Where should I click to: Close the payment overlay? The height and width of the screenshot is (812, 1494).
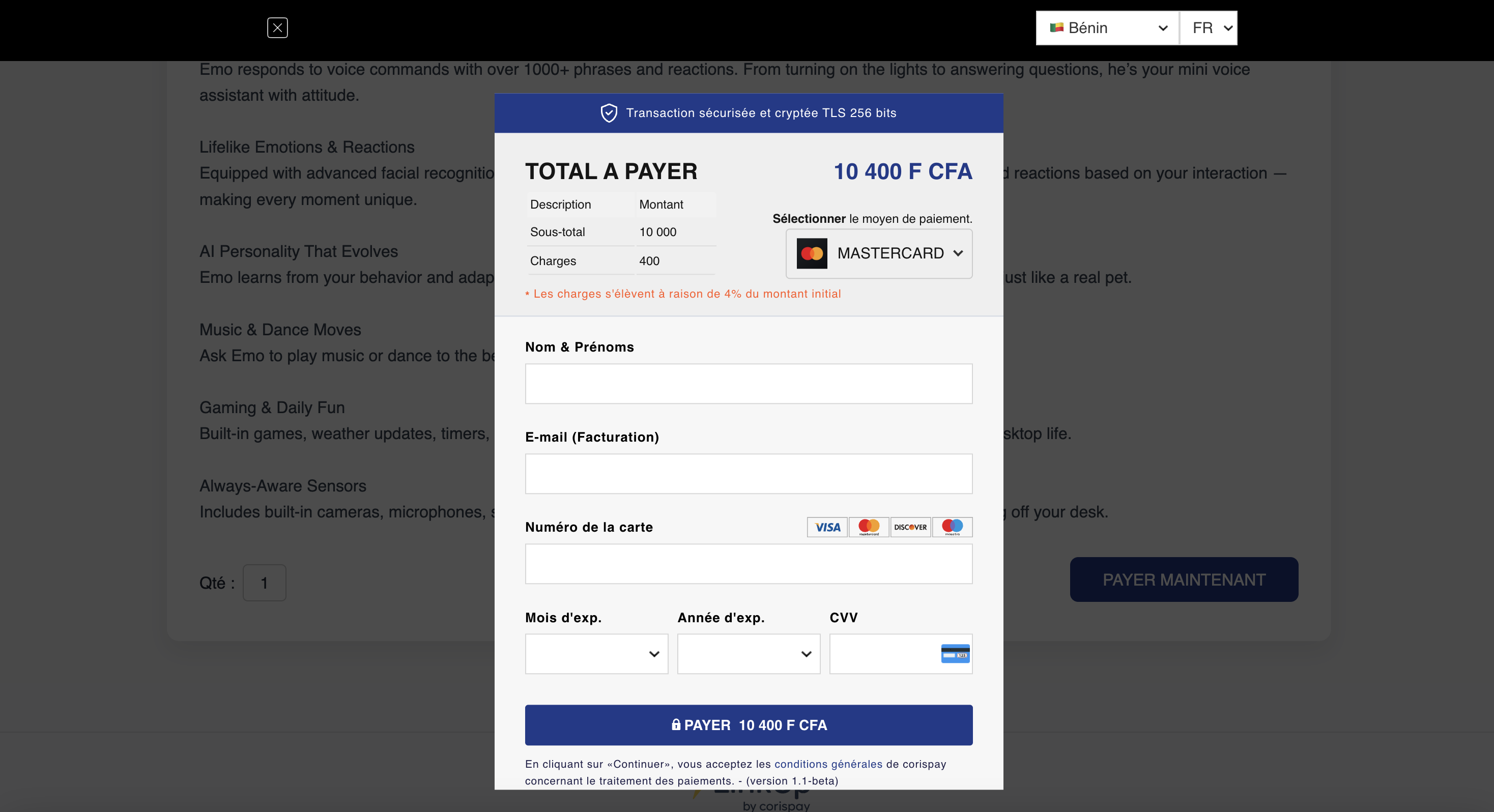tap(277, 27)
